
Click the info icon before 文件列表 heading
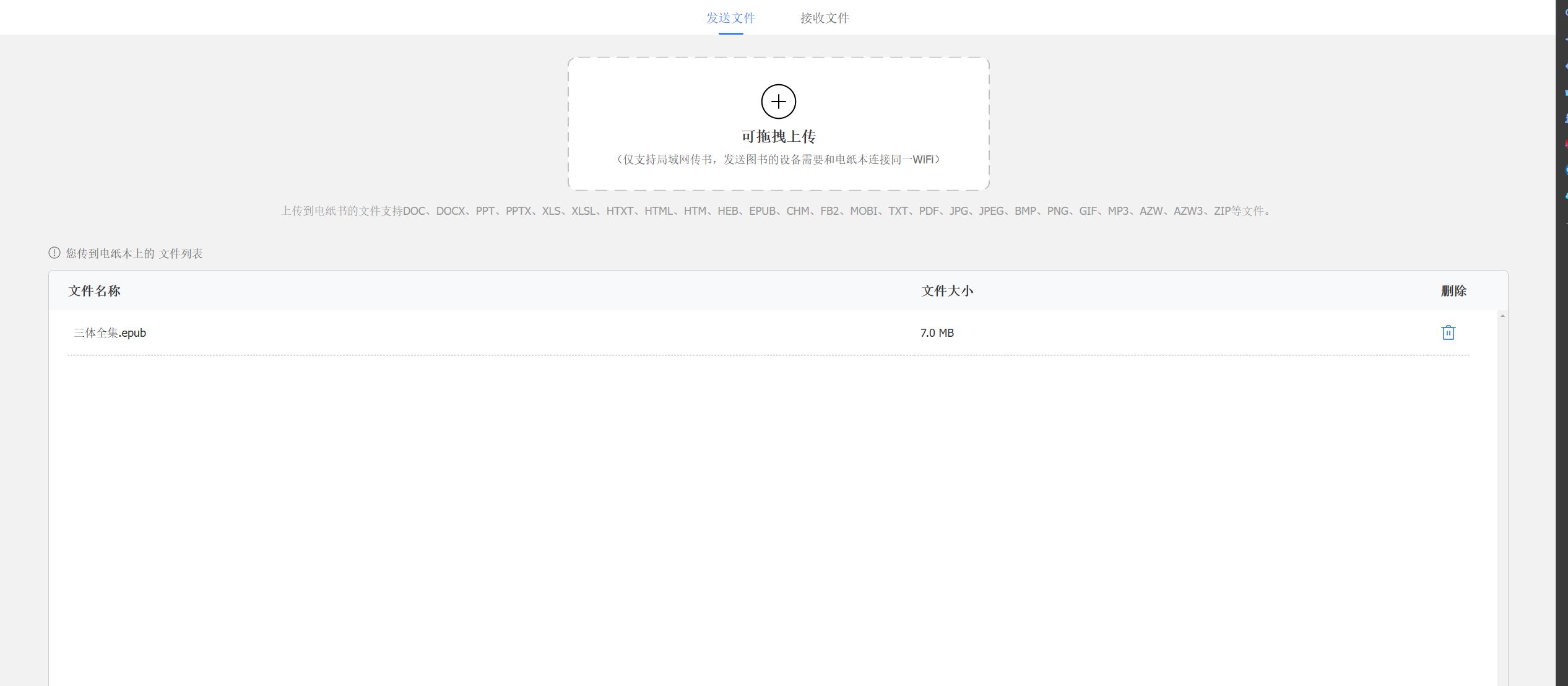(x=53, y=253)
